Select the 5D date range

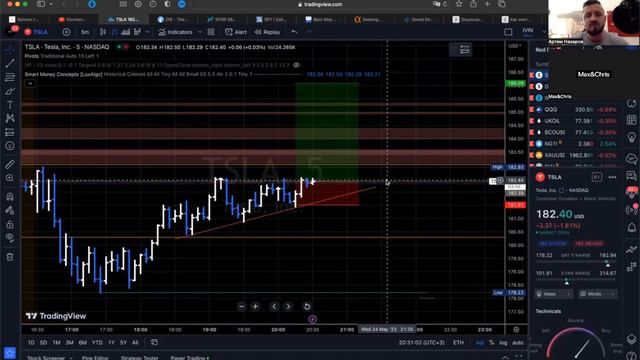43,342
